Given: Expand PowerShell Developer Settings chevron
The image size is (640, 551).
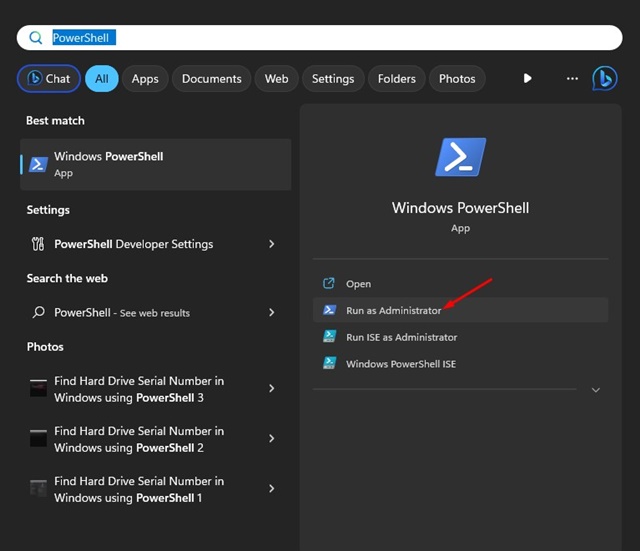Looking at the screenshot, I should 271,244.
